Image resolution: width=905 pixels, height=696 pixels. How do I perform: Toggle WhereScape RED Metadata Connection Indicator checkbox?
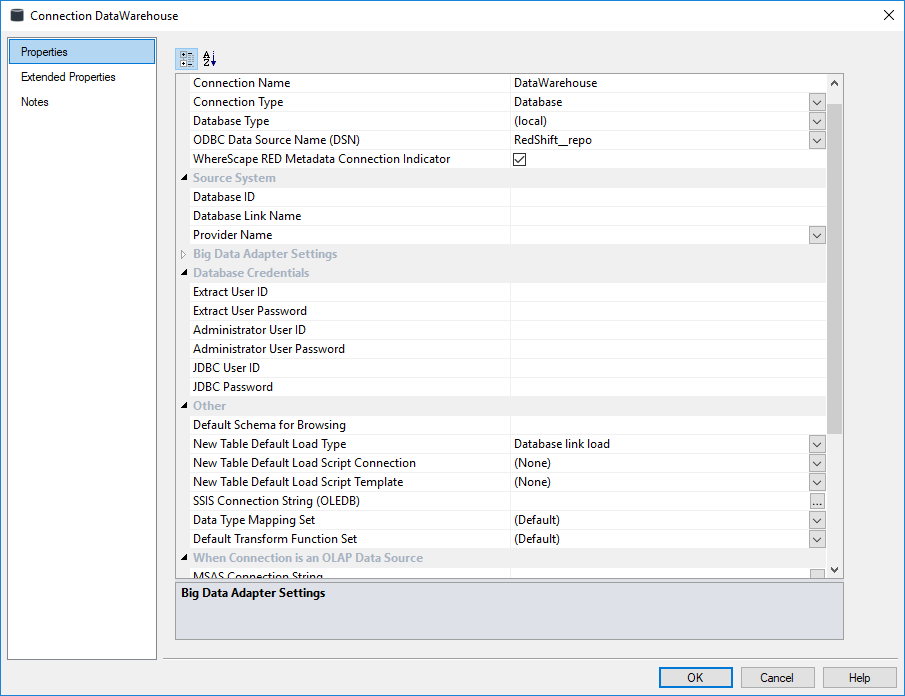519,159
